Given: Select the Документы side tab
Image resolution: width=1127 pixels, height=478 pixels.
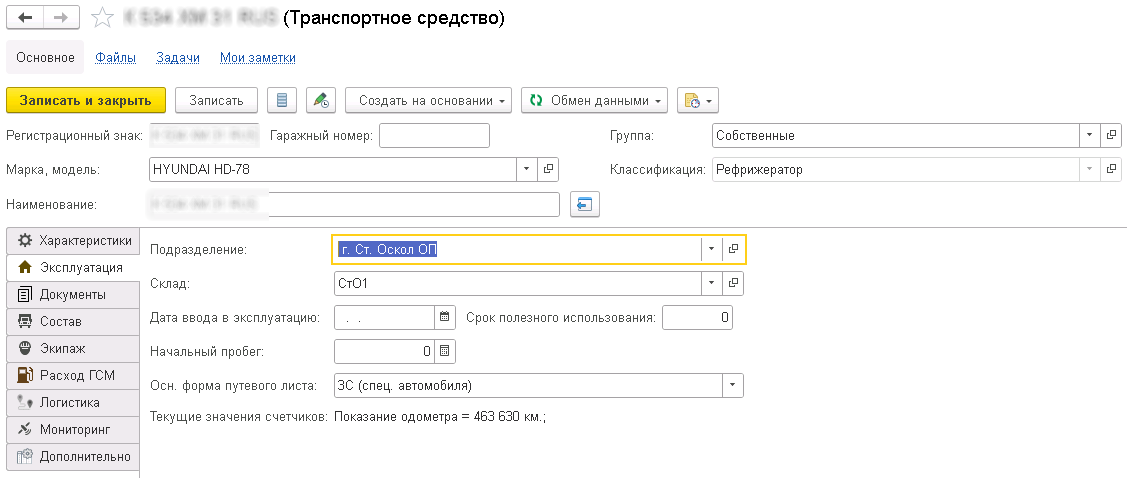Looking at the screenshot, I should [x=72, y=295].
